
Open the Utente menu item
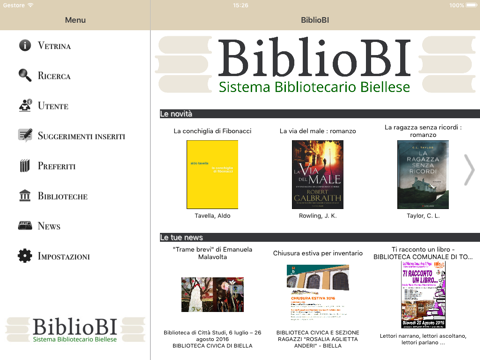tap(53, 106)
